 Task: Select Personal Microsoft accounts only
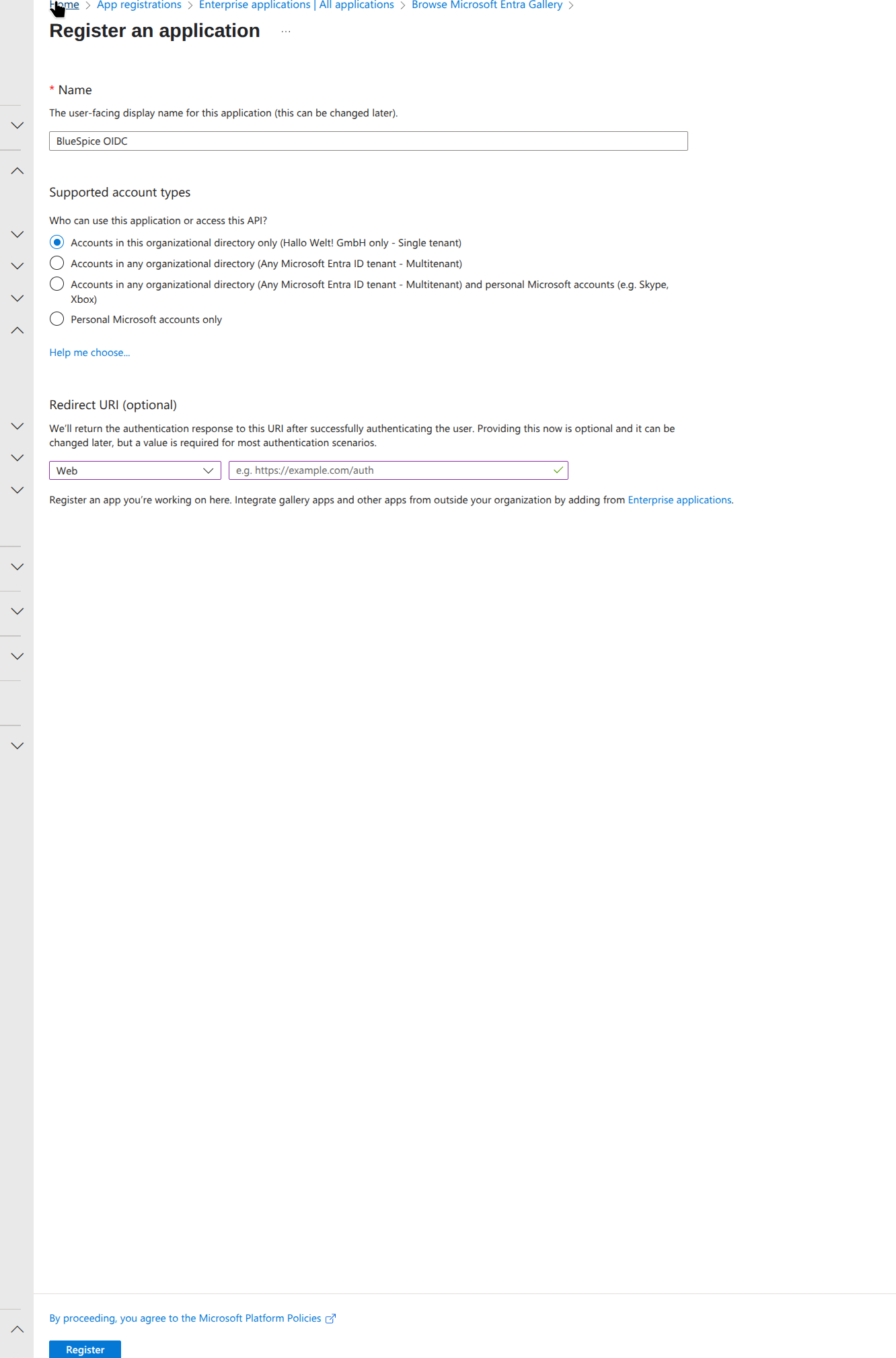(x=57, y=319)
